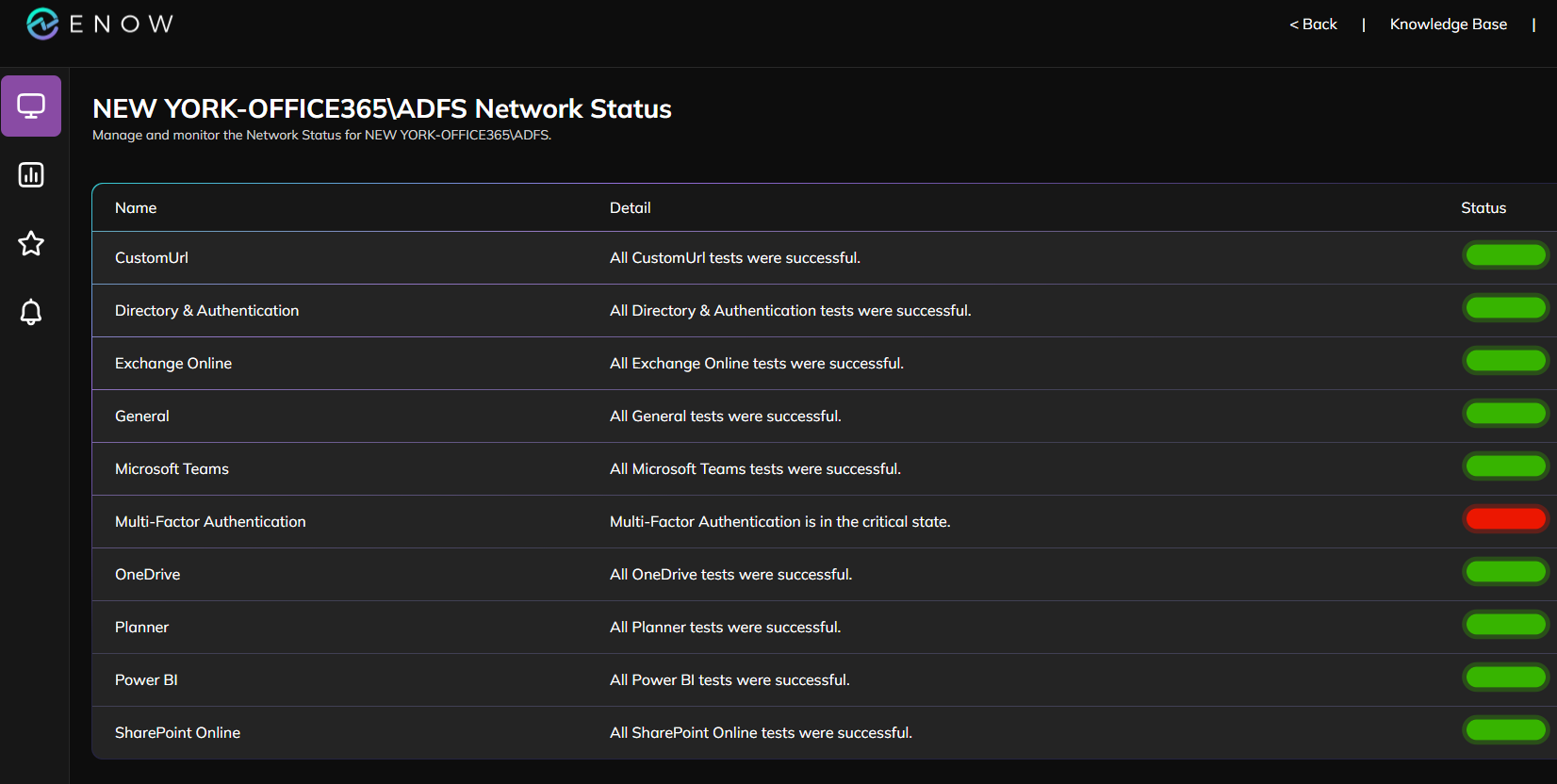The width and height of the screenshot is (1557, 784).
Task: Click 'All Power BI tests were successful.' detail
Action: tap(729, 679)
